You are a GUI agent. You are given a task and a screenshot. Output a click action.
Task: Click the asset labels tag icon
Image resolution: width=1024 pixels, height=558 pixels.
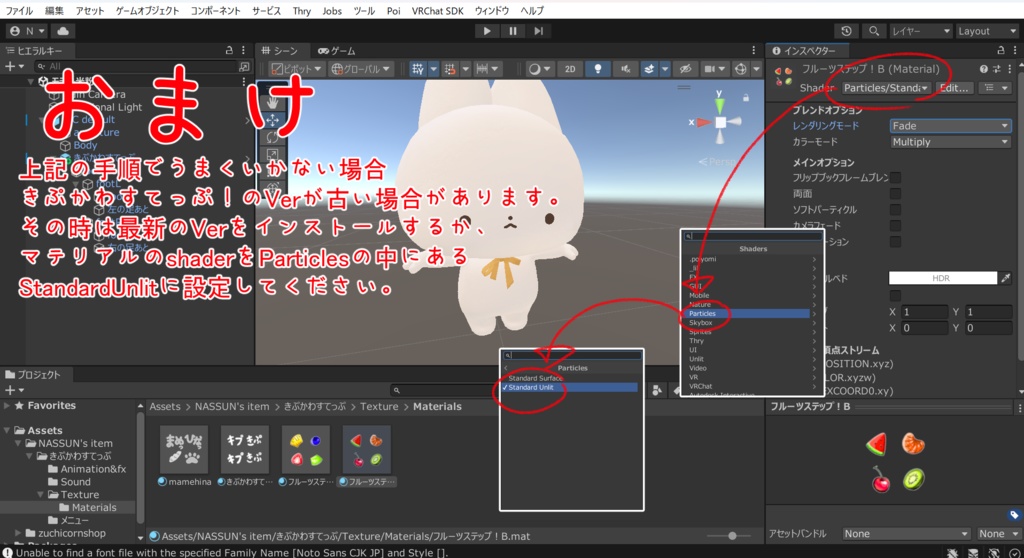coord(1014,515)
